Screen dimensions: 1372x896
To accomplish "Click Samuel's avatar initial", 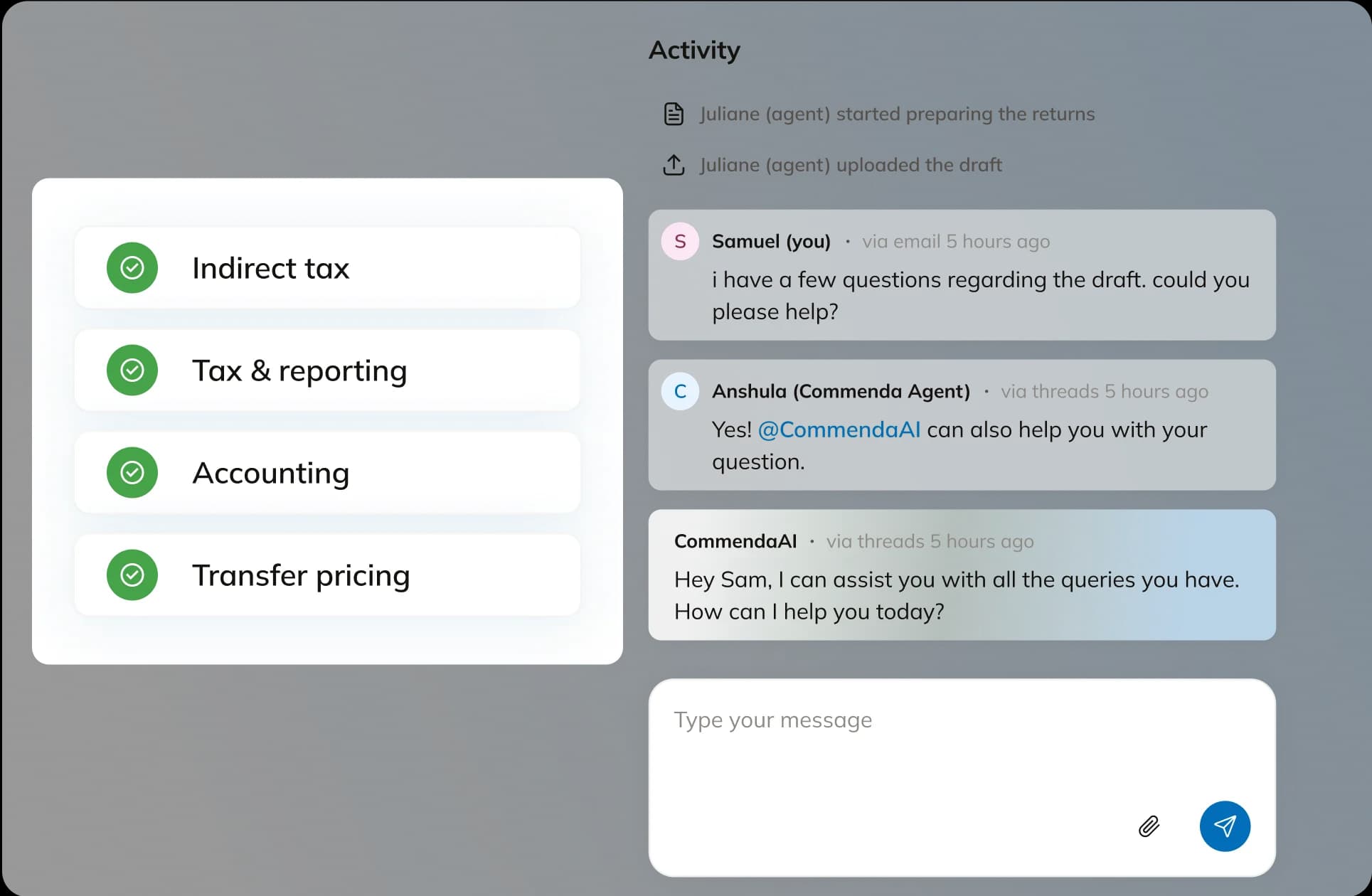I will coord(679,241).
